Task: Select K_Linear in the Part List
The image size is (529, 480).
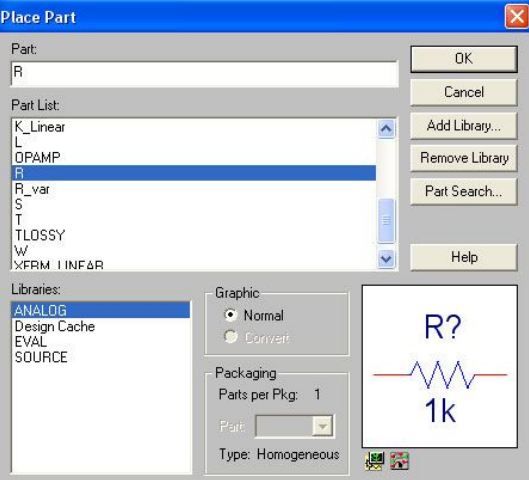Action: click(x=194, y=127)
